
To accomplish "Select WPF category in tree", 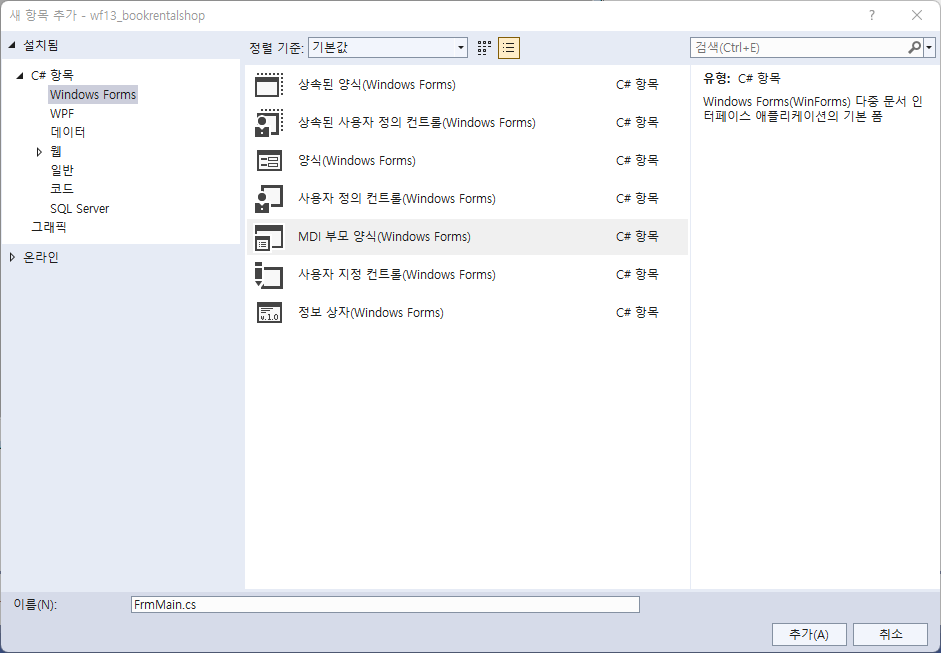I will tap(62, 114).
